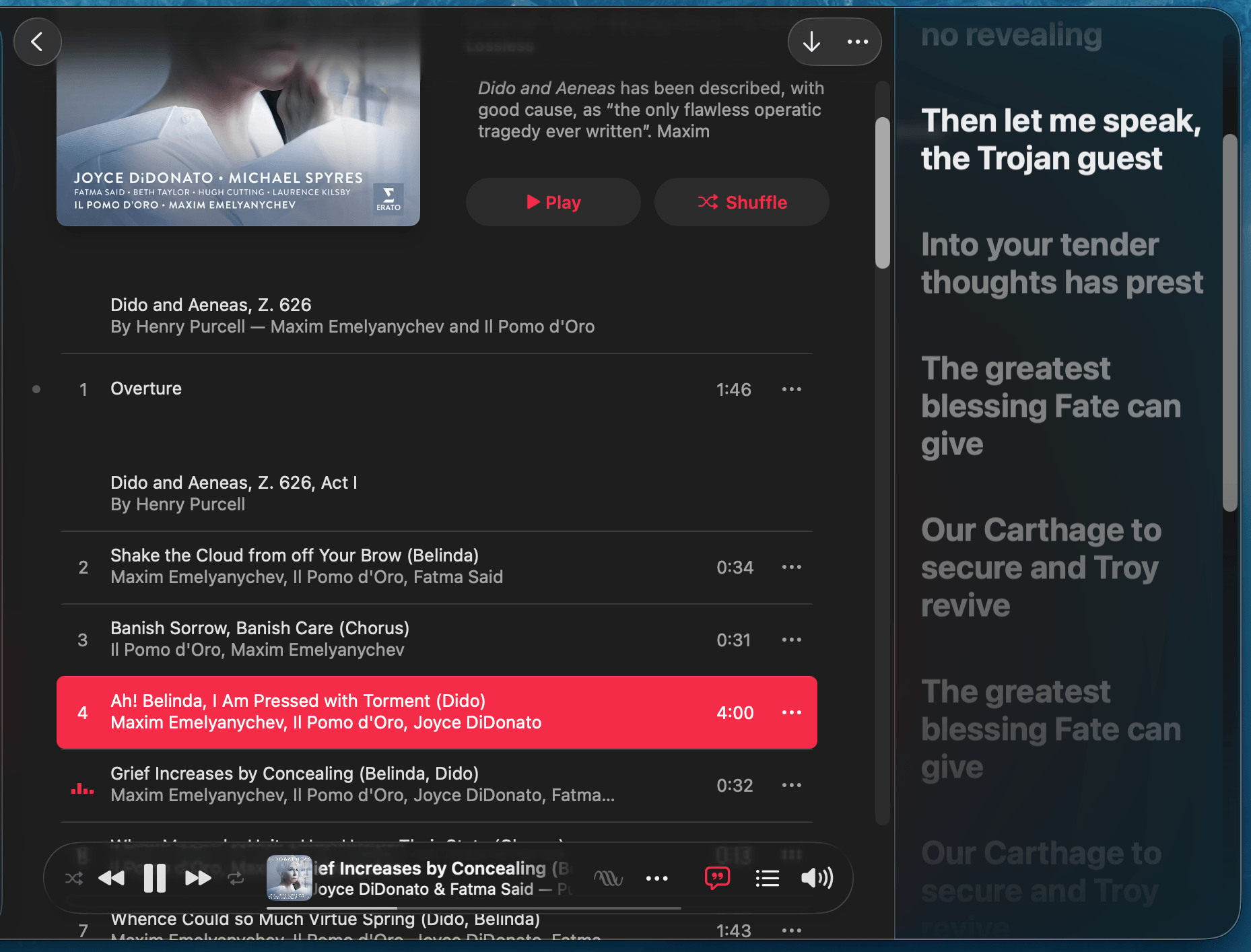This screenshot has height=952, width=1251.
Task: Select Ah! Belinda, I Am Pressed track
Action: 437,712
